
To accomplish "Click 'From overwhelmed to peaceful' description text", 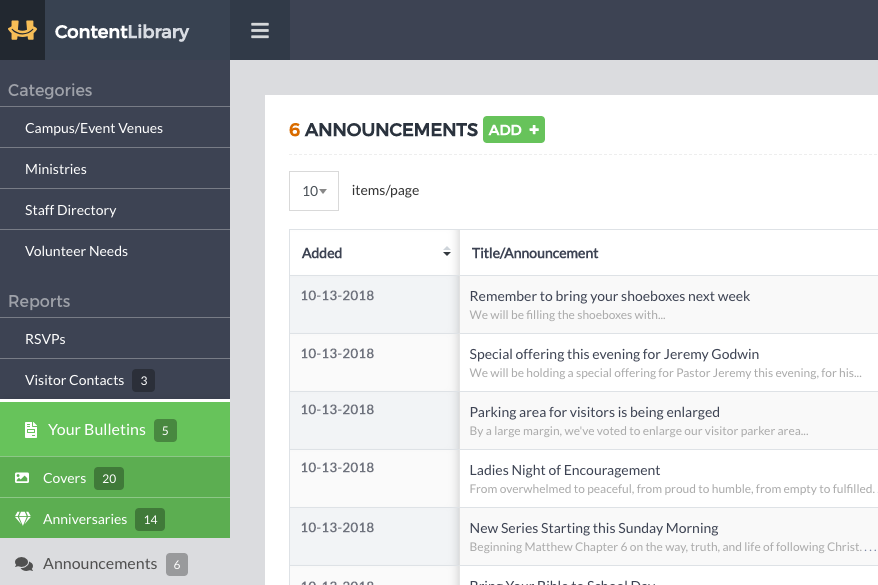I will point(672,489).
